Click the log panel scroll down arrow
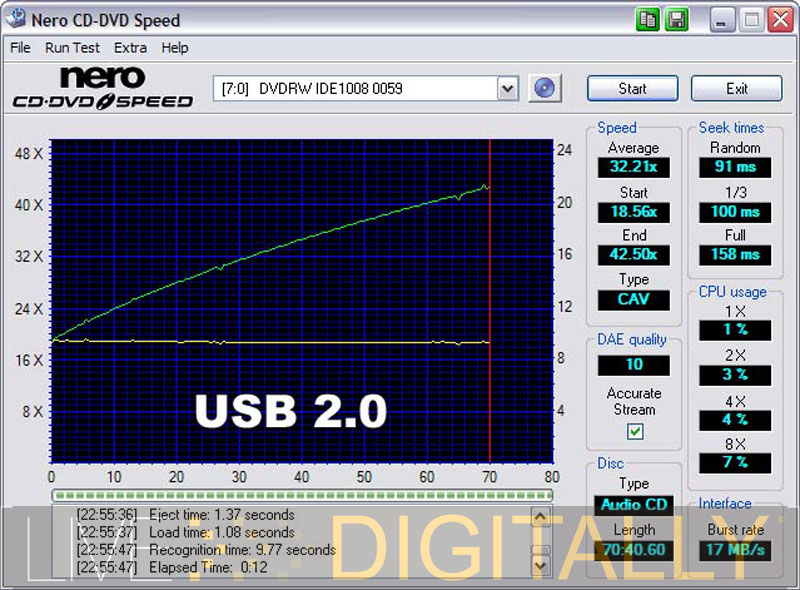The image size is (800, 590). pyautogui.click(x=540, y=566)
